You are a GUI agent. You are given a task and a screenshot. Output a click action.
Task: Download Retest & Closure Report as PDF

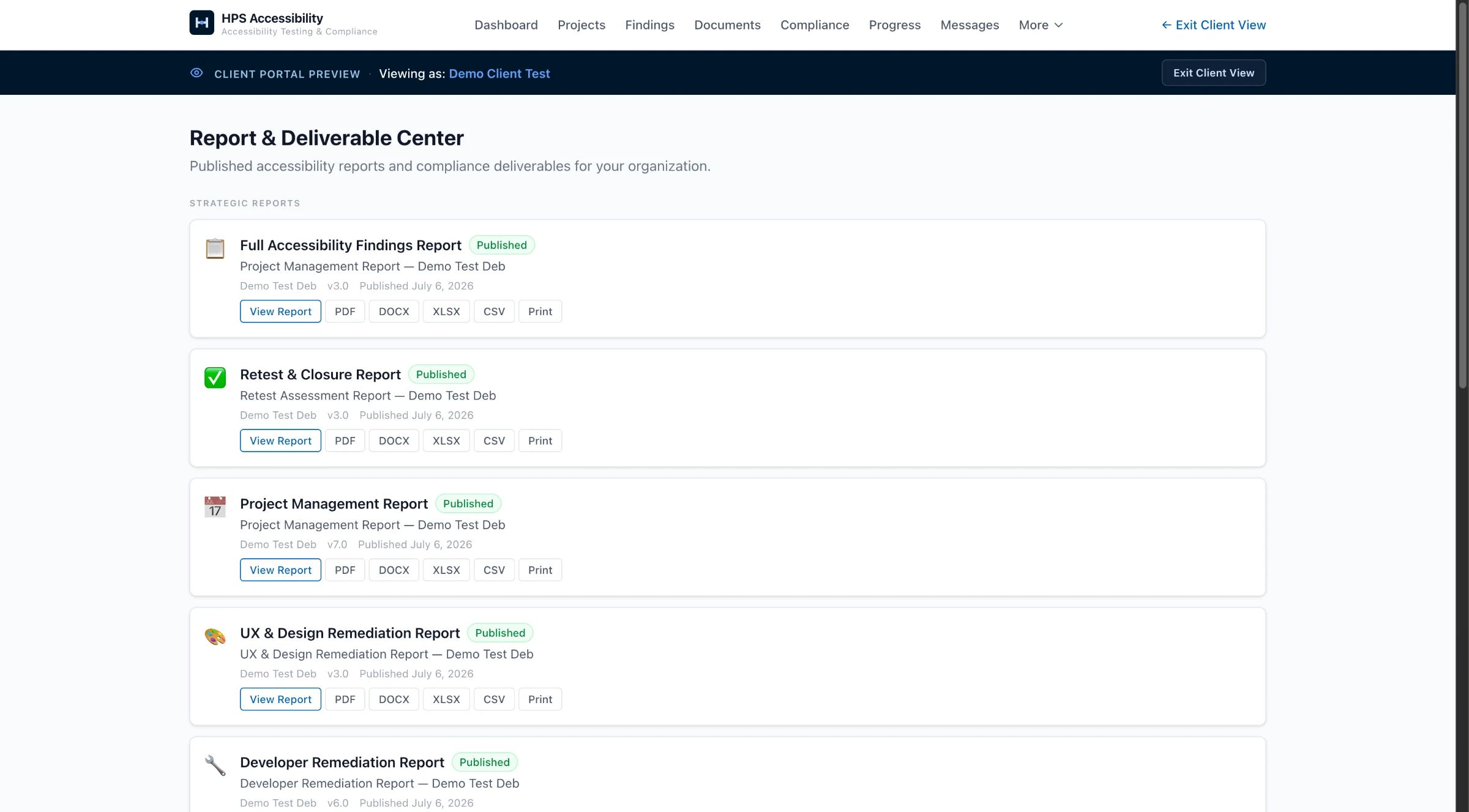click(x=345, y=441)
